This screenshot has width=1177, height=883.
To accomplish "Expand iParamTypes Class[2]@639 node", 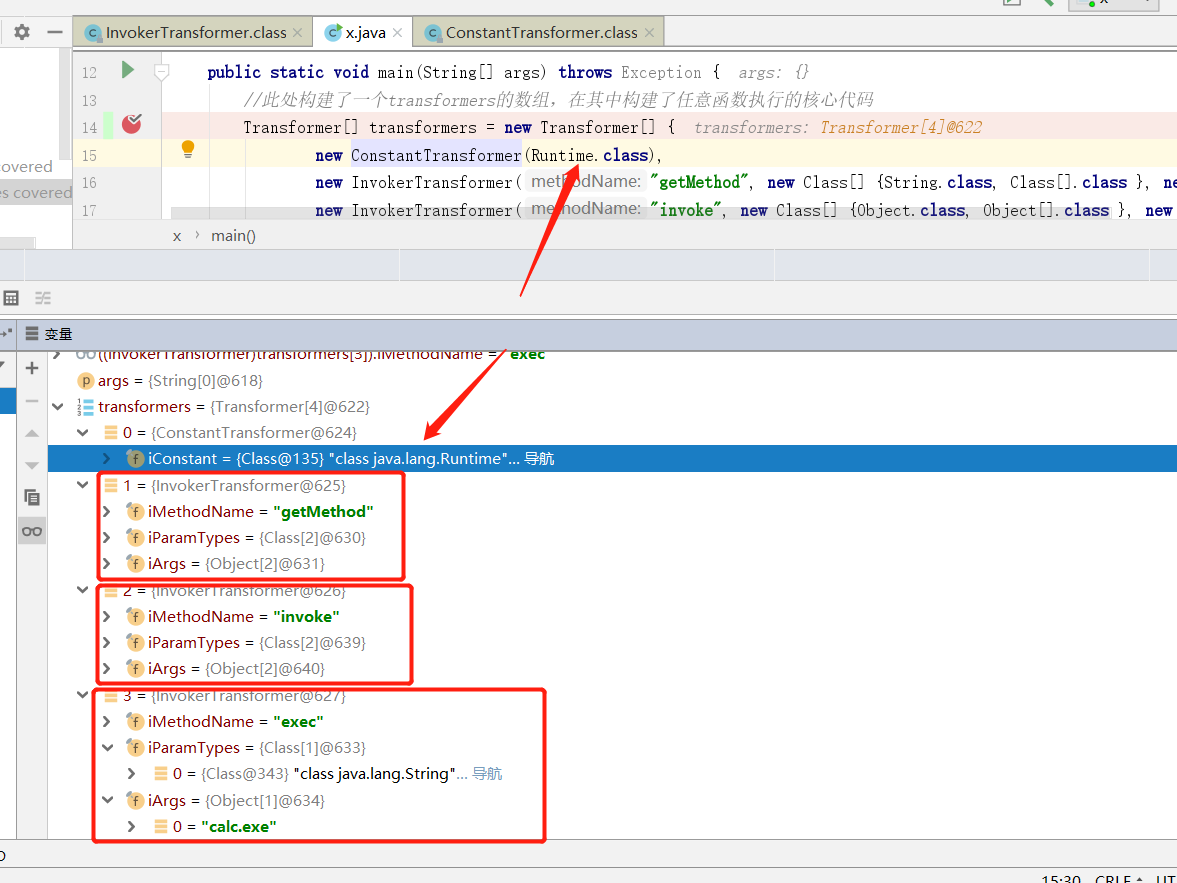I will click(107, 643).
